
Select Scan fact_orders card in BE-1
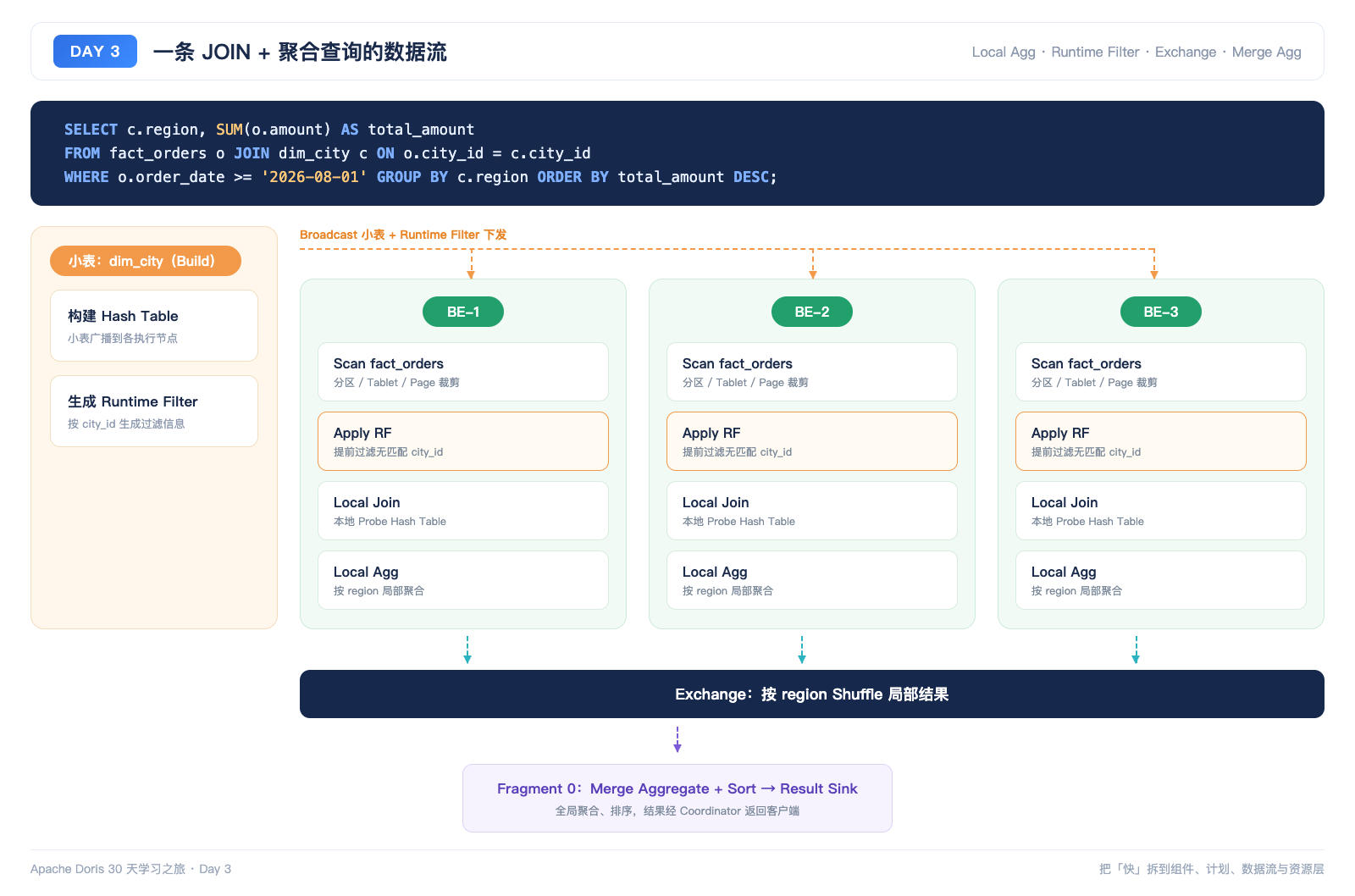(x=463, y=372)
